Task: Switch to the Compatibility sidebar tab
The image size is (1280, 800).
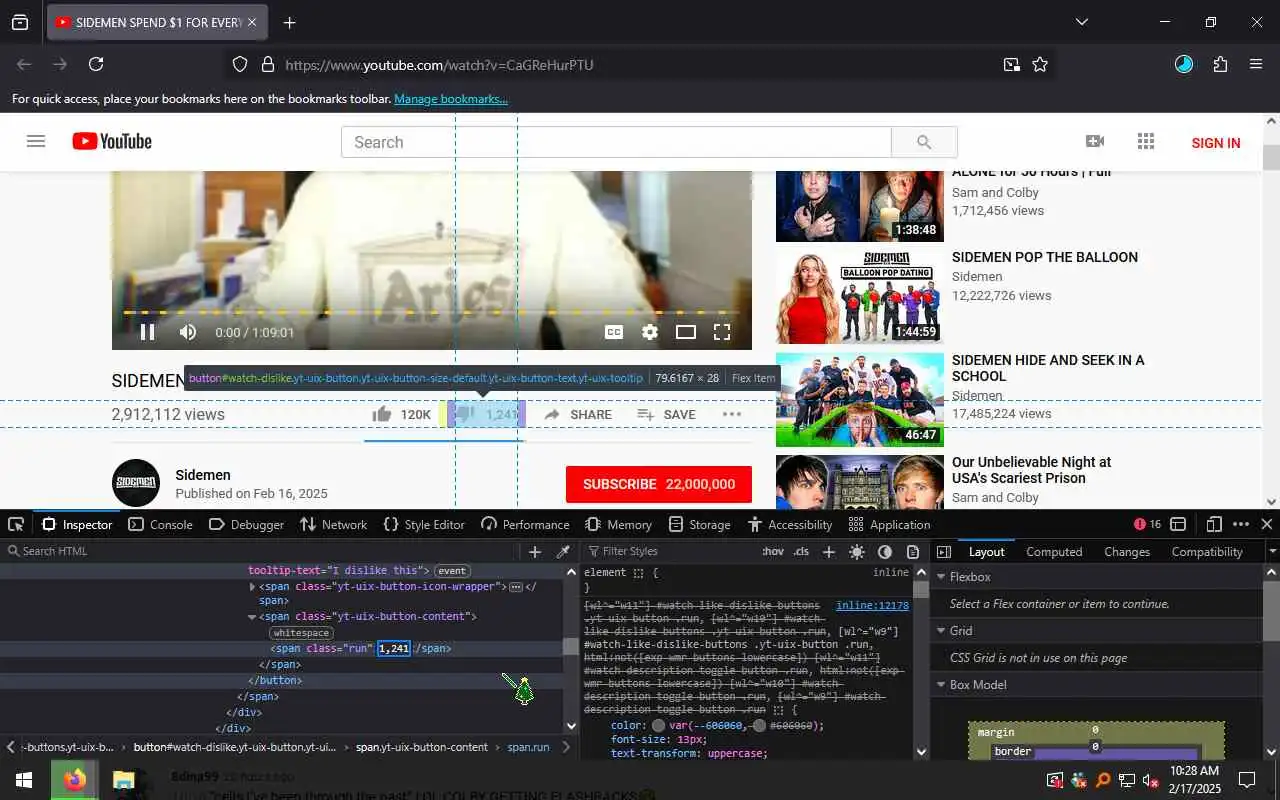Action: 1207,551
